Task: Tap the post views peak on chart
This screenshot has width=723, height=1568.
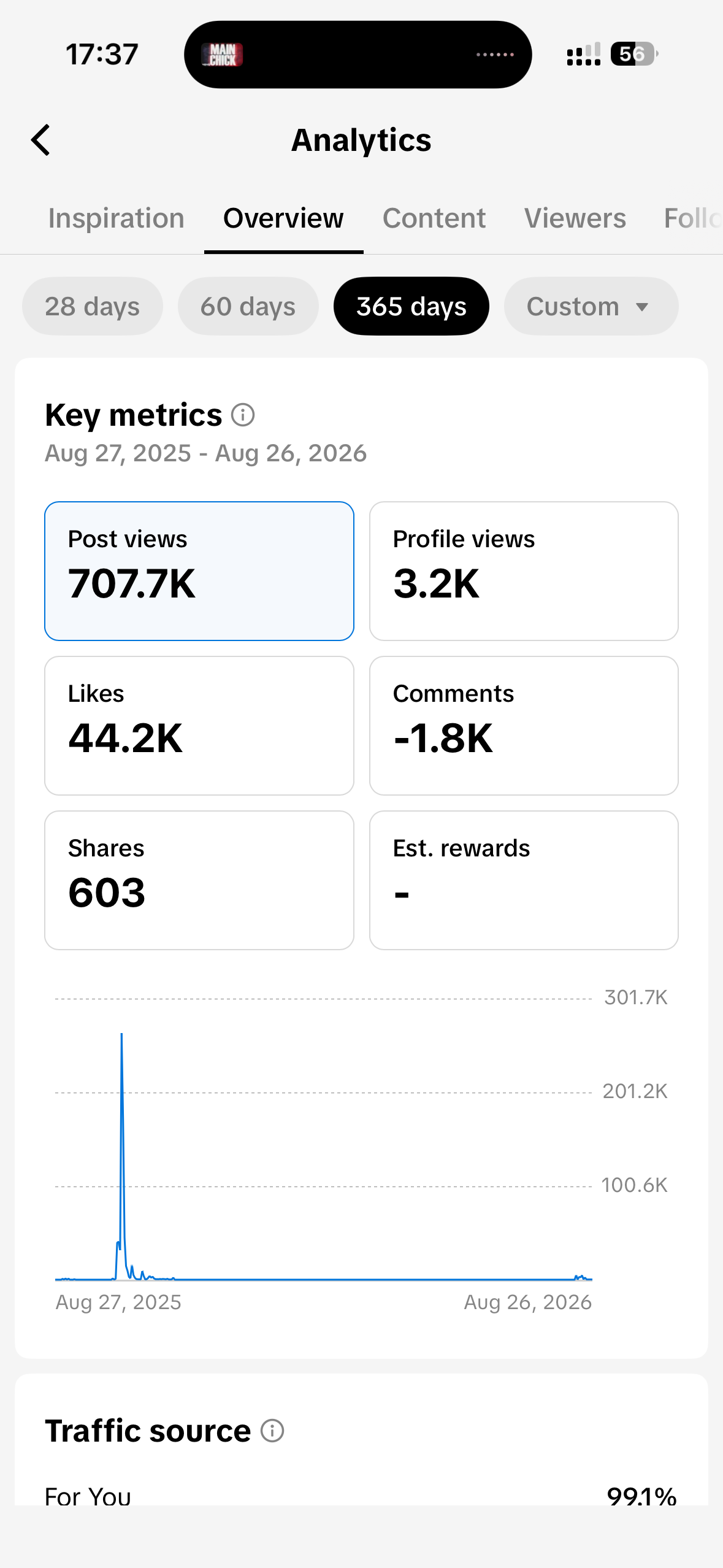Action: click(121, 1036)
